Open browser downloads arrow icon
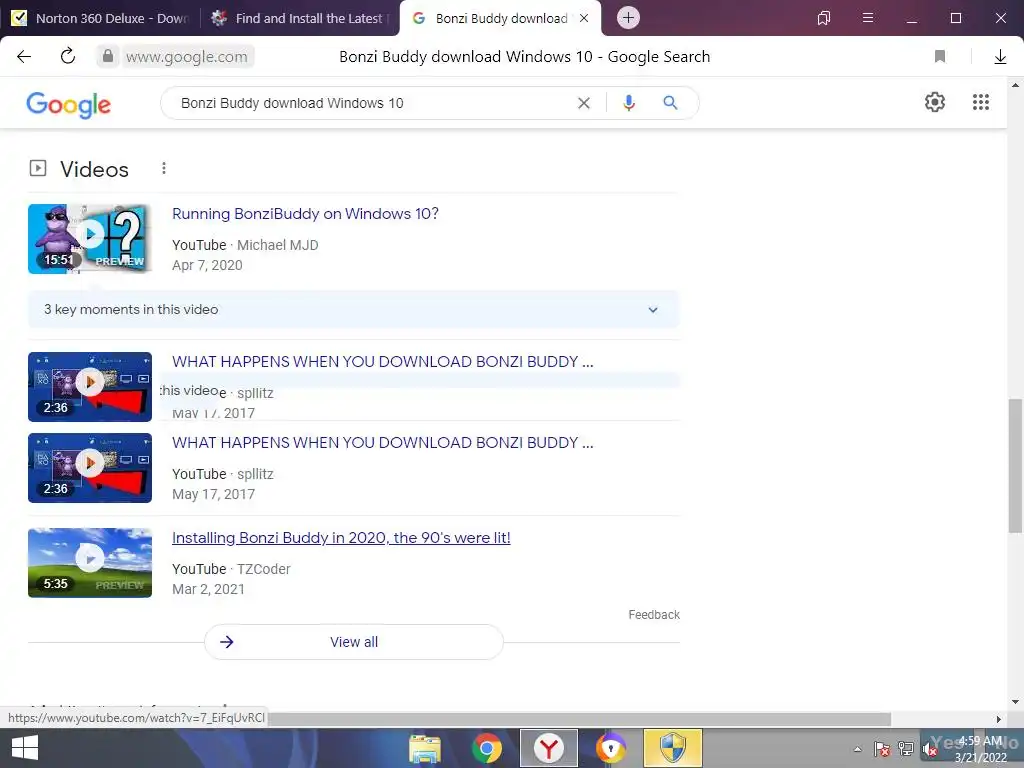 click(x=1000, y=57)
